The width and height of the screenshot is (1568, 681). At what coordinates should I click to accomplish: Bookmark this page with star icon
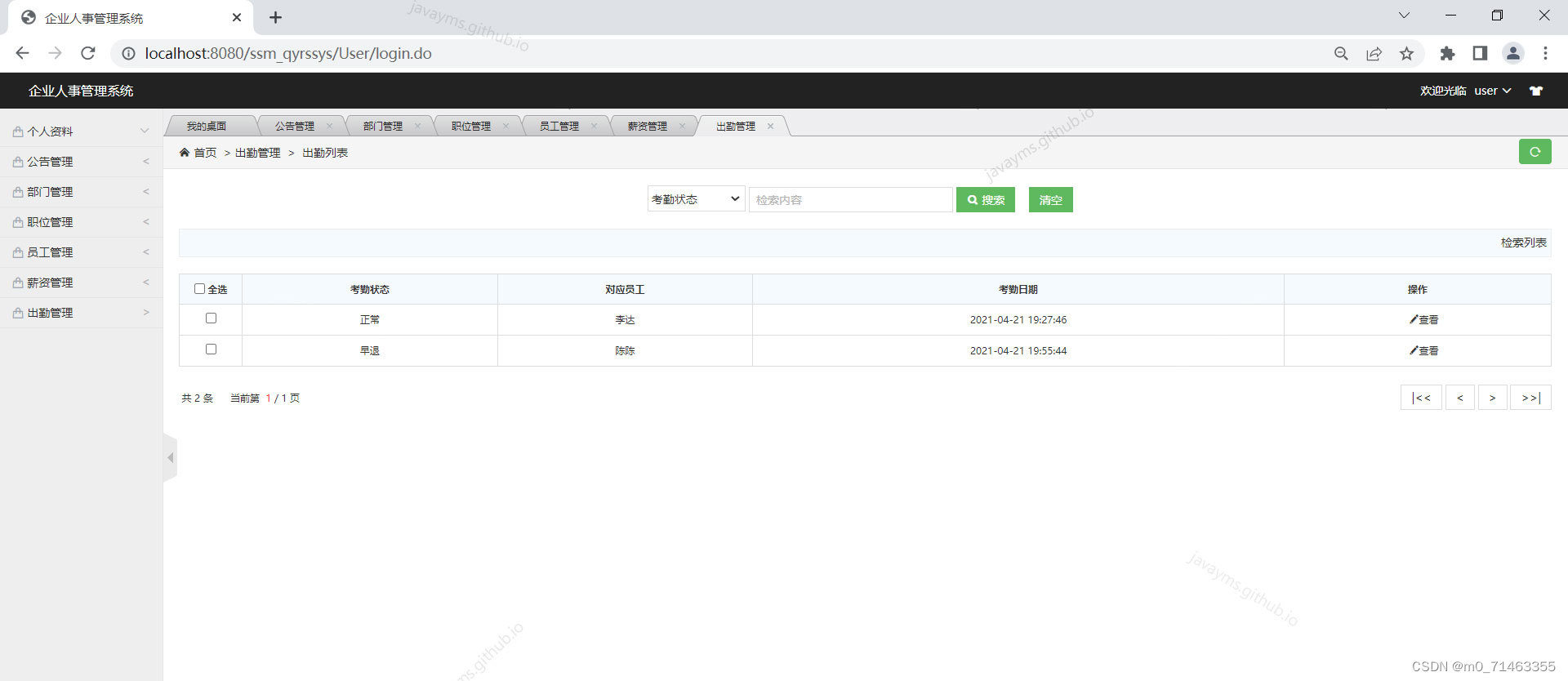[1406, 53]
